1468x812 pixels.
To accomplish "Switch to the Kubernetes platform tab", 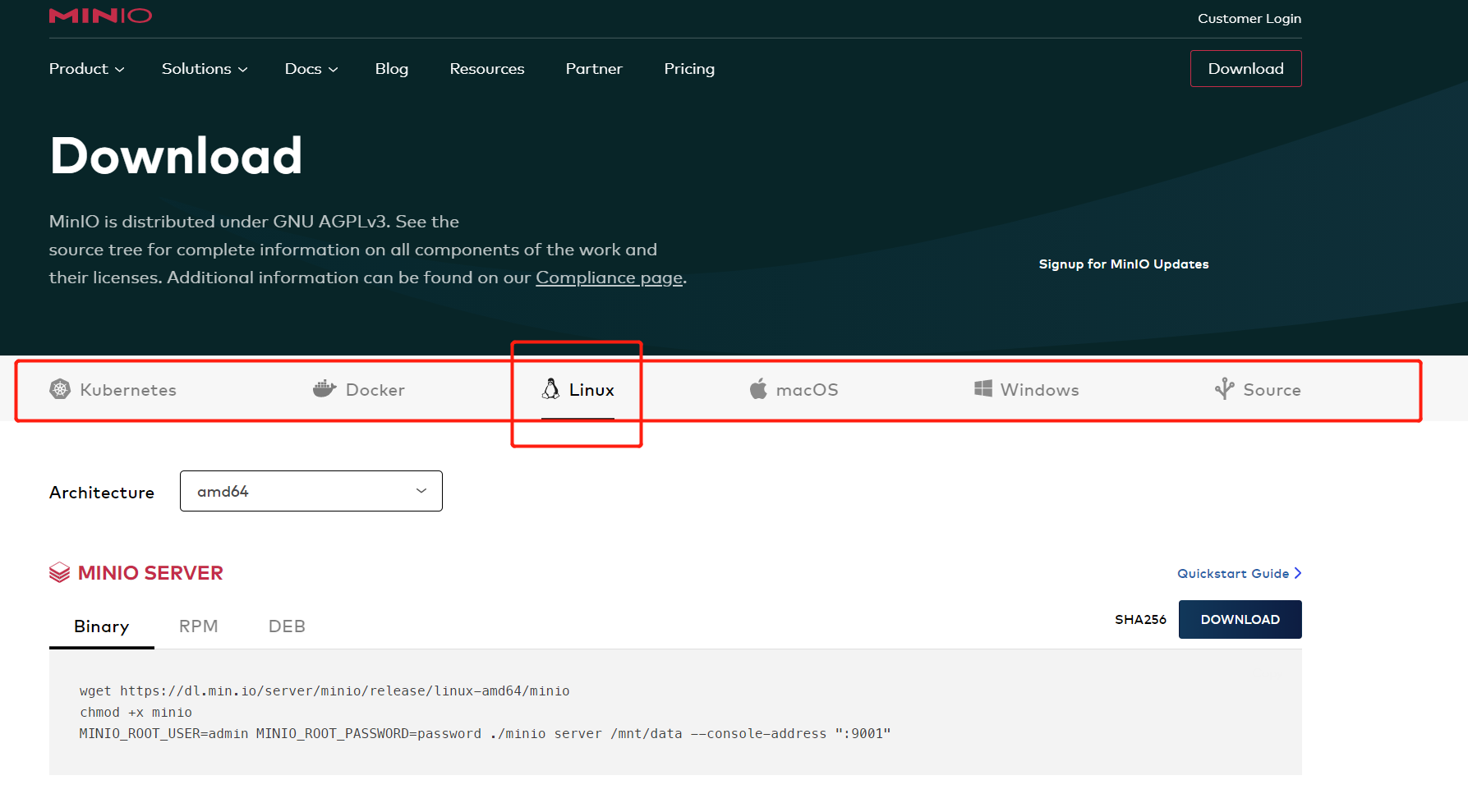I will point(113,389).
